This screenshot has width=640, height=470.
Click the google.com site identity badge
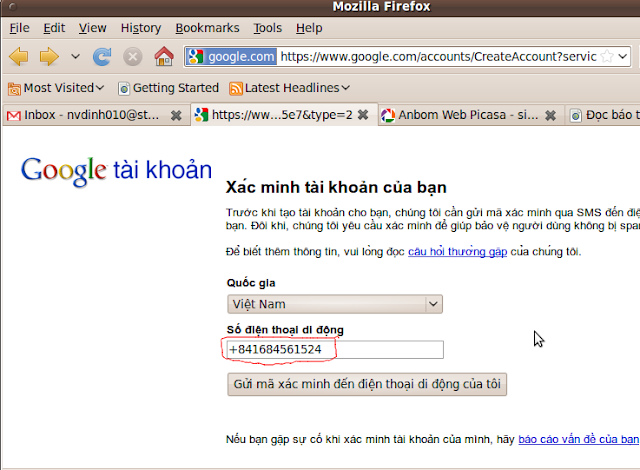(x=231, y=56)
